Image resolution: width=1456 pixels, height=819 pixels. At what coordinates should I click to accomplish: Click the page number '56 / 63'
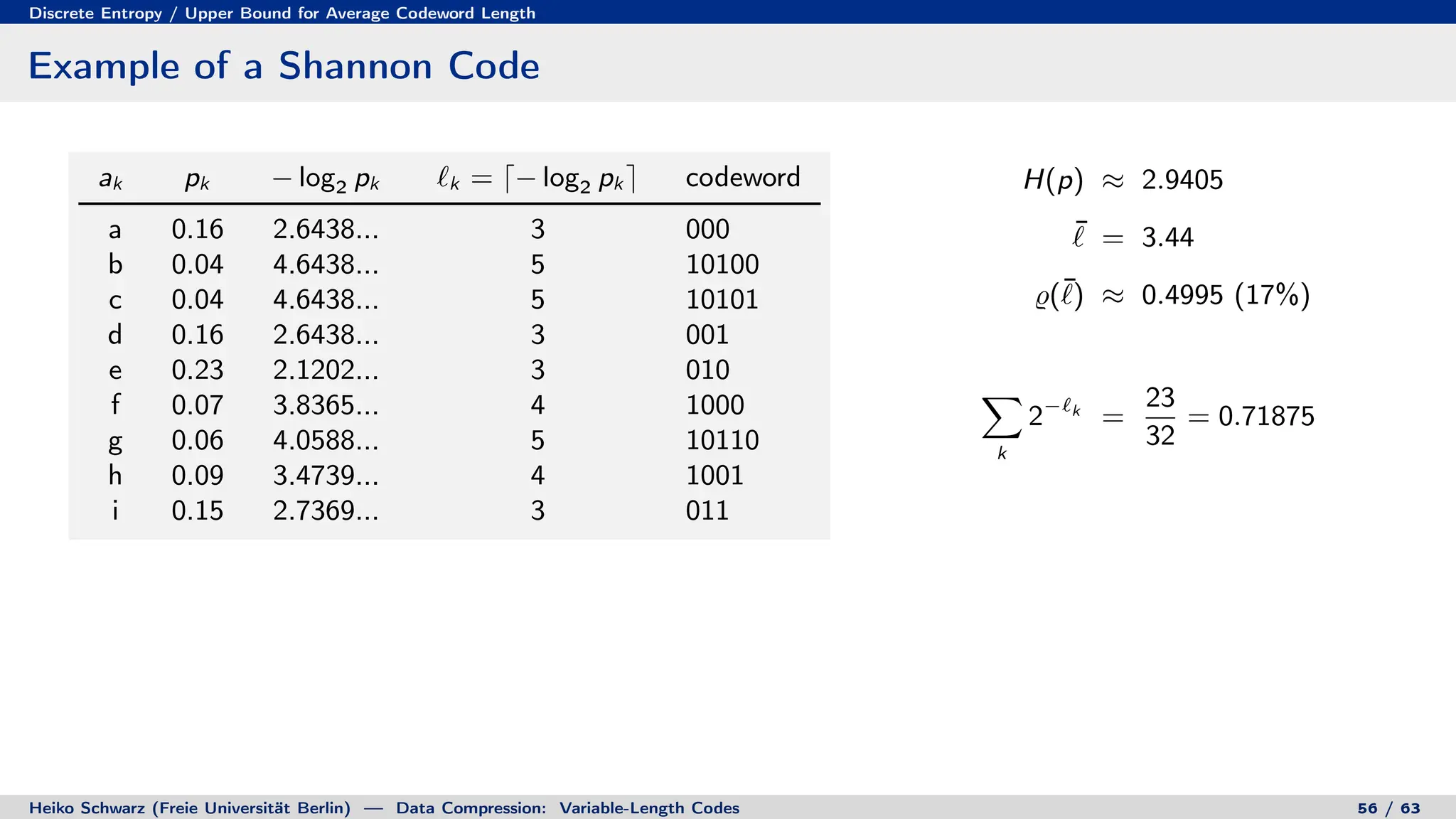click(1388, 808)
